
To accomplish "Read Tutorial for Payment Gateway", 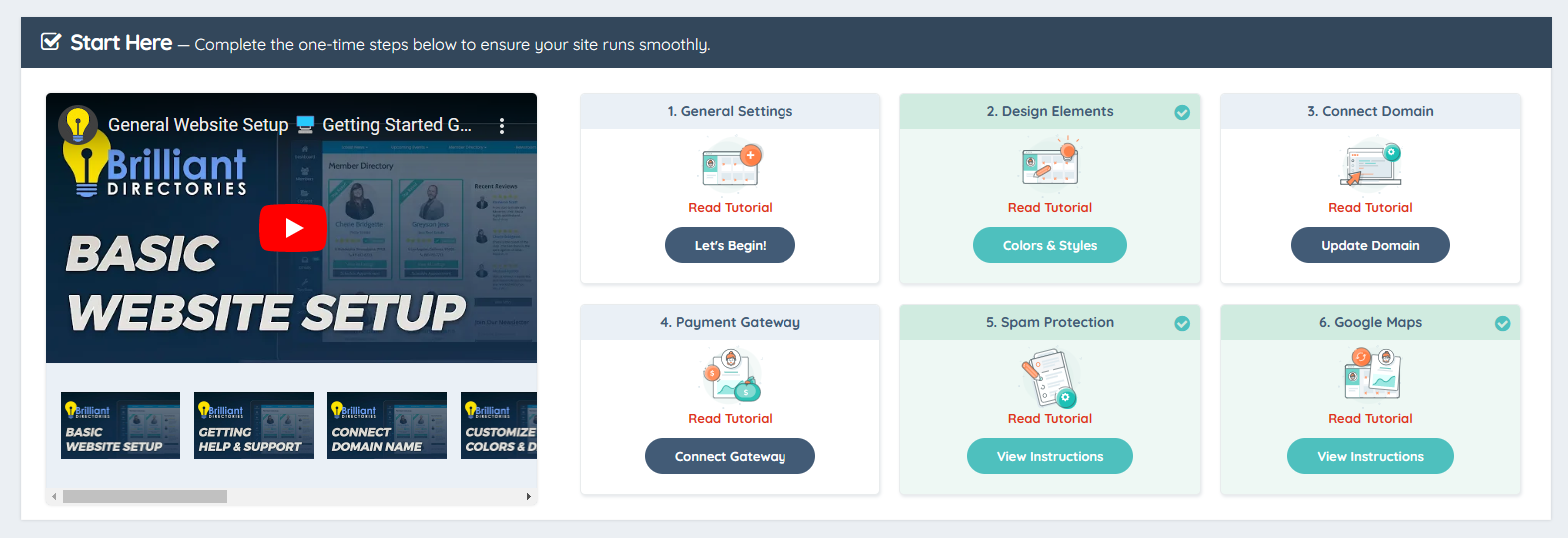I will [730, 418].
